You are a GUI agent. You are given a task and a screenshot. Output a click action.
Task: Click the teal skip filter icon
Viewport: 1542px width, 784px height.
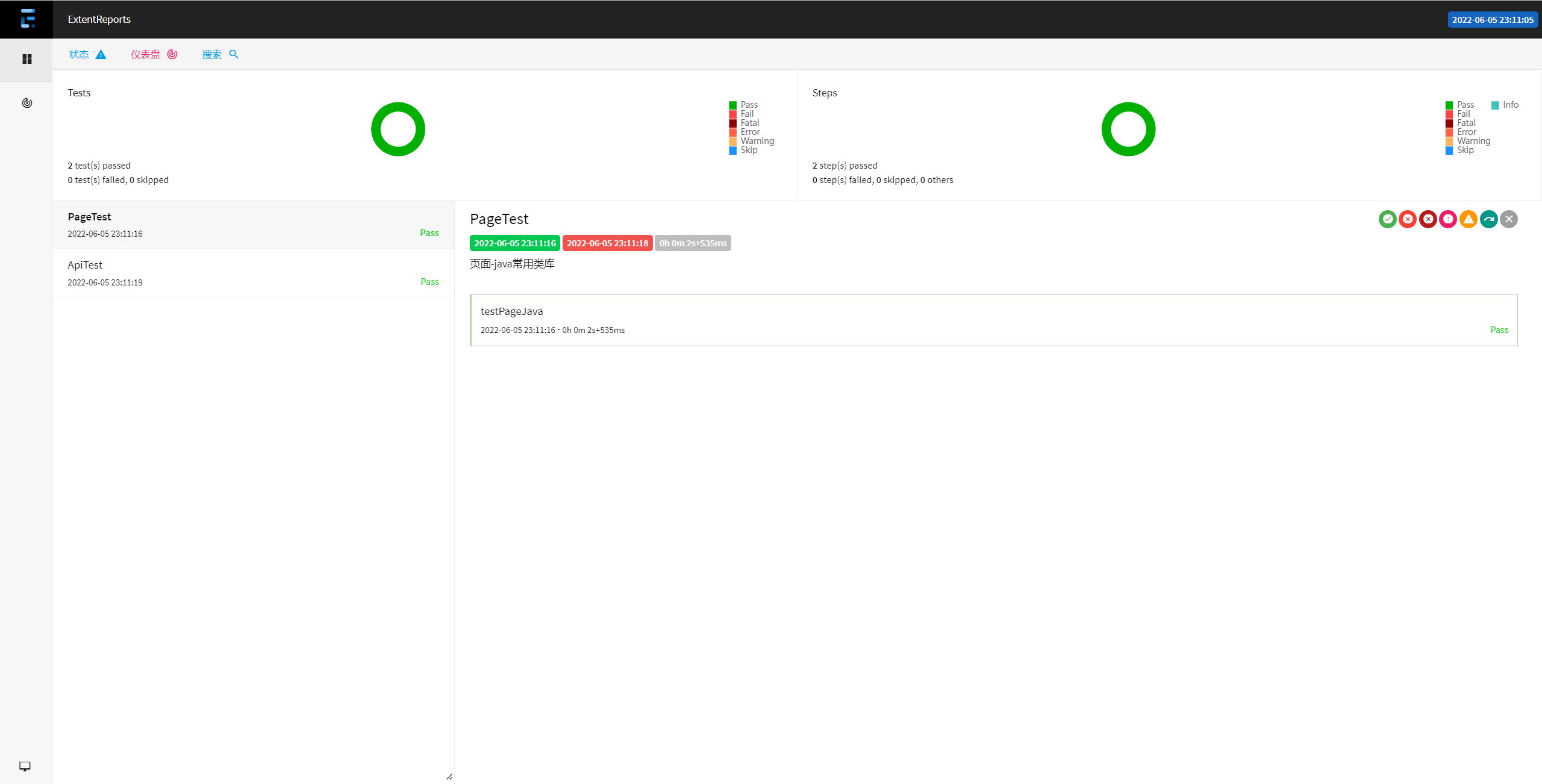click(x=1488, y=219)
